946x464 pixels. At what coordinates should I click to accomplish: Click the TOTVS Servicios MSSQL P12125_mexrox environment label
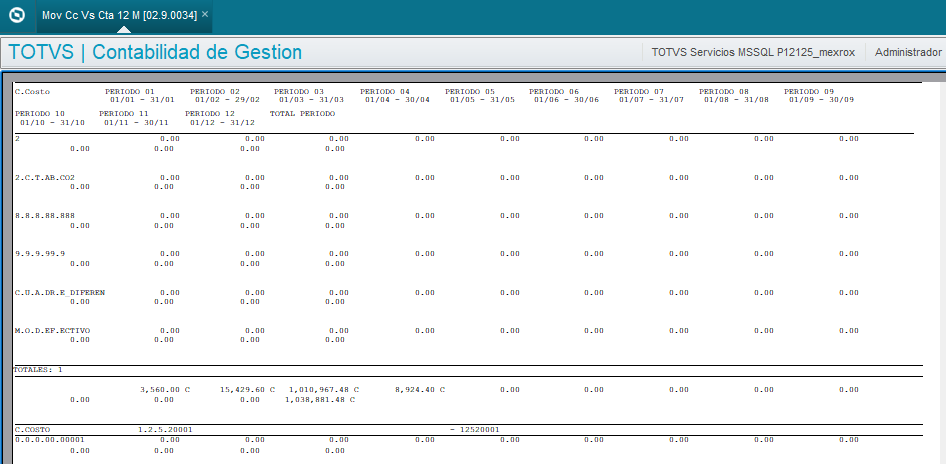[754, 52]
